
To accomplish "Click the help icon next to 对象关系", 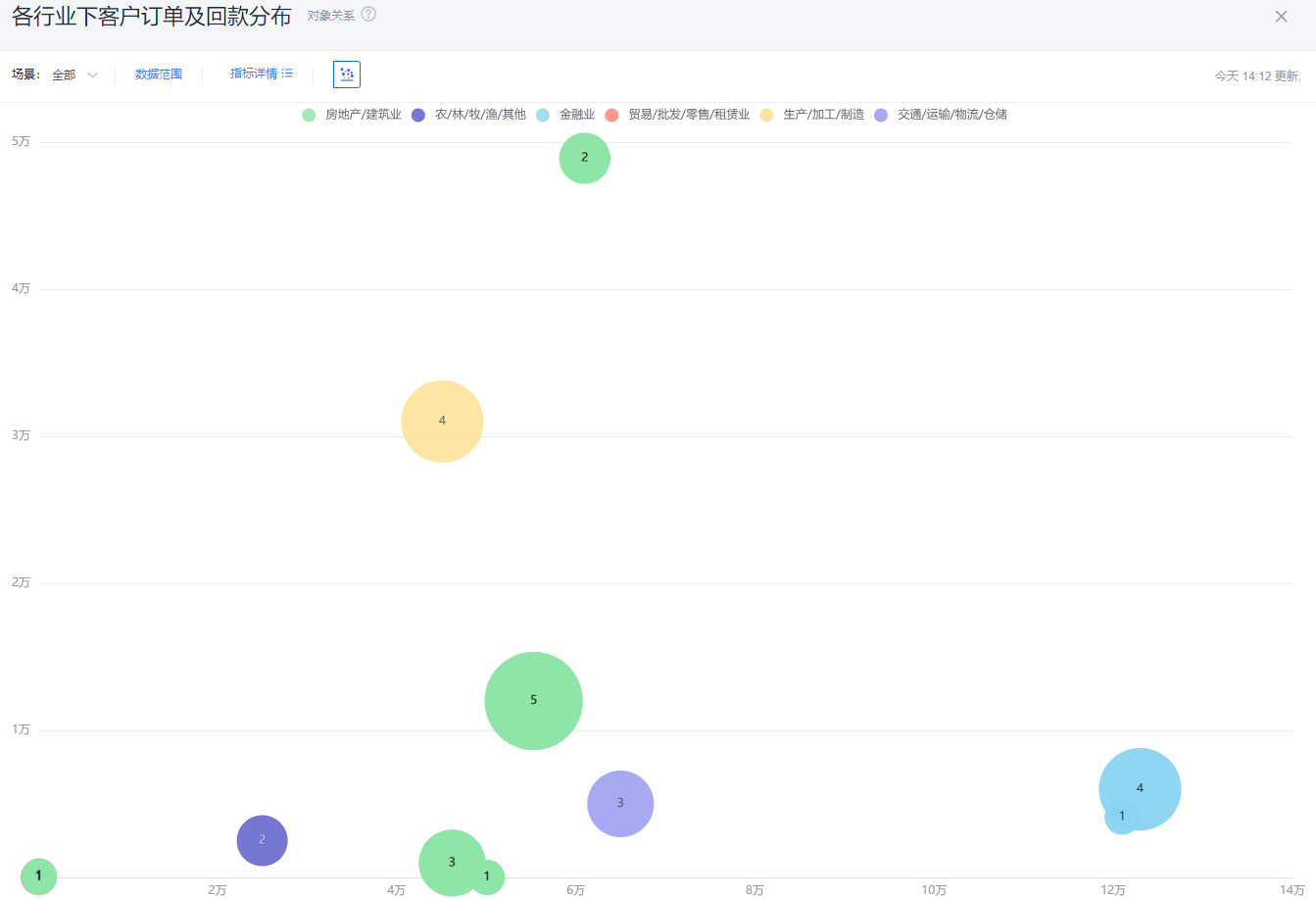I will 368,15.
